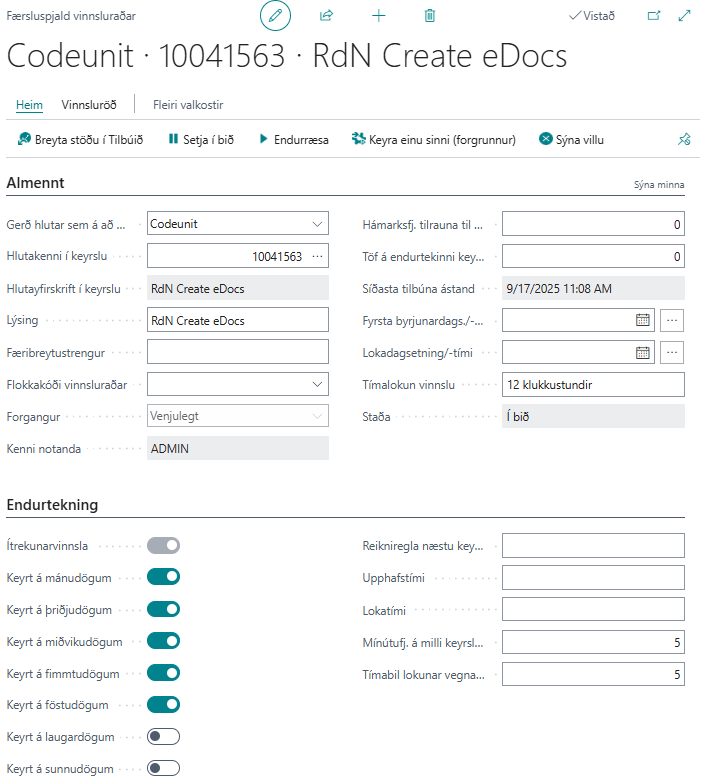Click the pencil edit icon
The width and height of the screenshot is (702, 782).
[275, 16]
